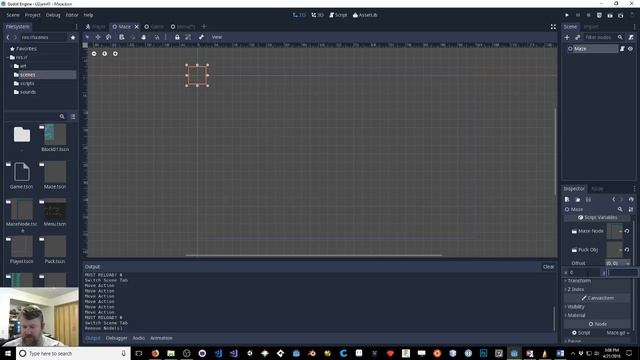The height and width of the screenshot is (360, 640).
Task: Select the Rotate Mode tool
Action: coord(109,37)
